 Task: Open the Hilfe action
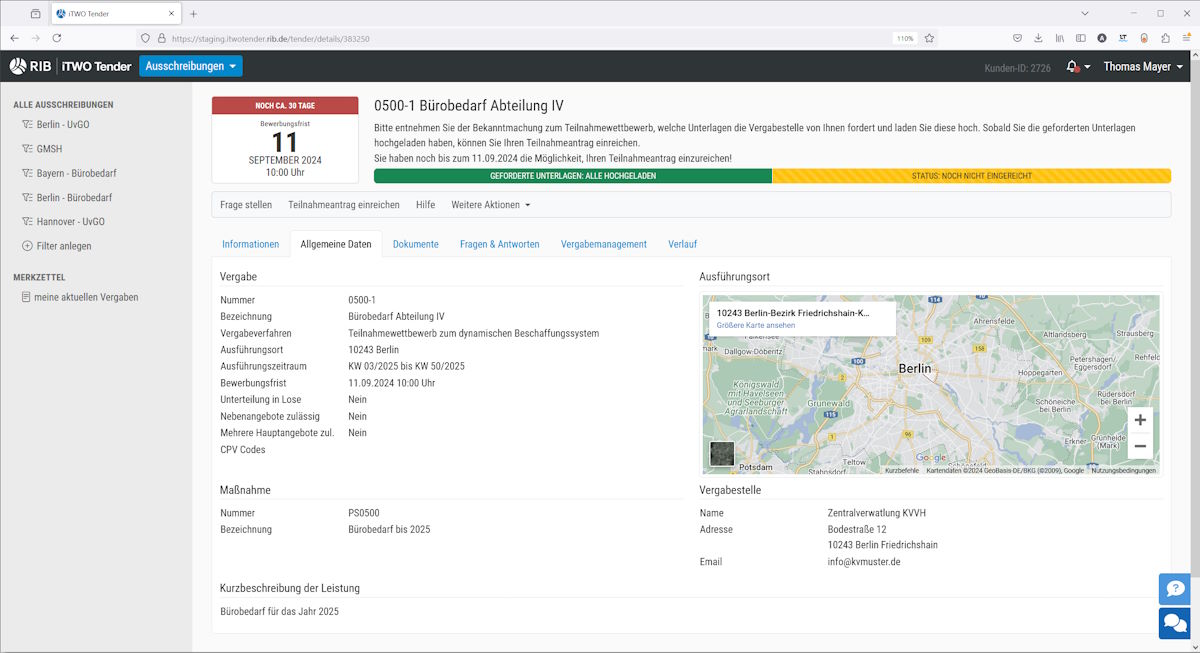[x=425, y=205]
